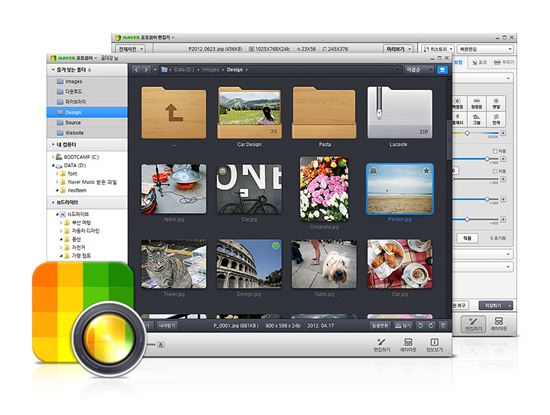
Task: Open the navigation history dropdown arrow
Action: (x=155, y=69)
